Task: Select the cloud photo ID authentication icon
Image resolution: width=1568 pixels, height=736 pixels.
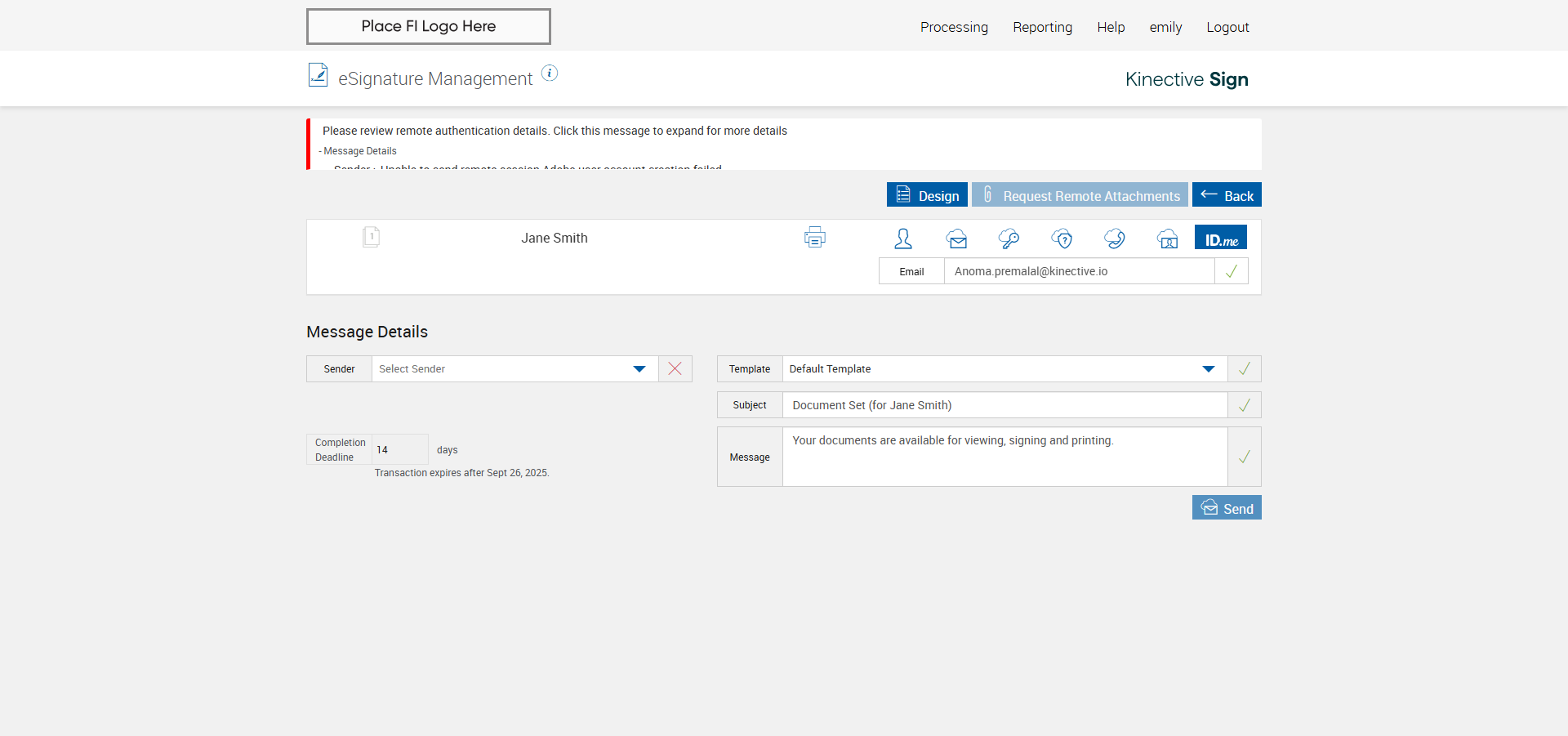Action: (1167, 239)
